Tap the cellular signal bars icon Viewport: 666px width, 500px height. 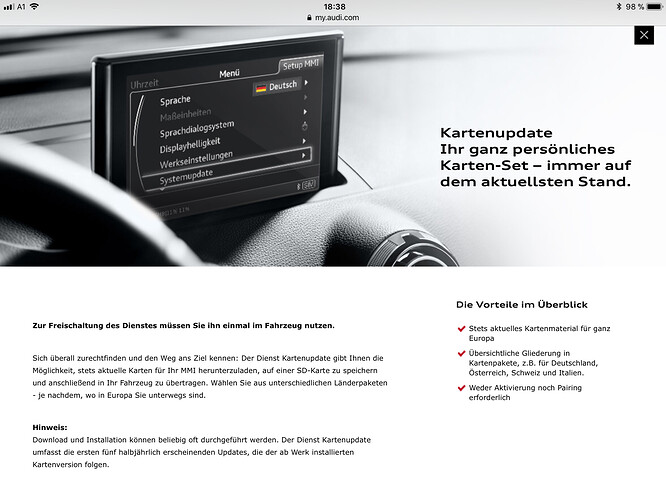(x=8, y=7)
